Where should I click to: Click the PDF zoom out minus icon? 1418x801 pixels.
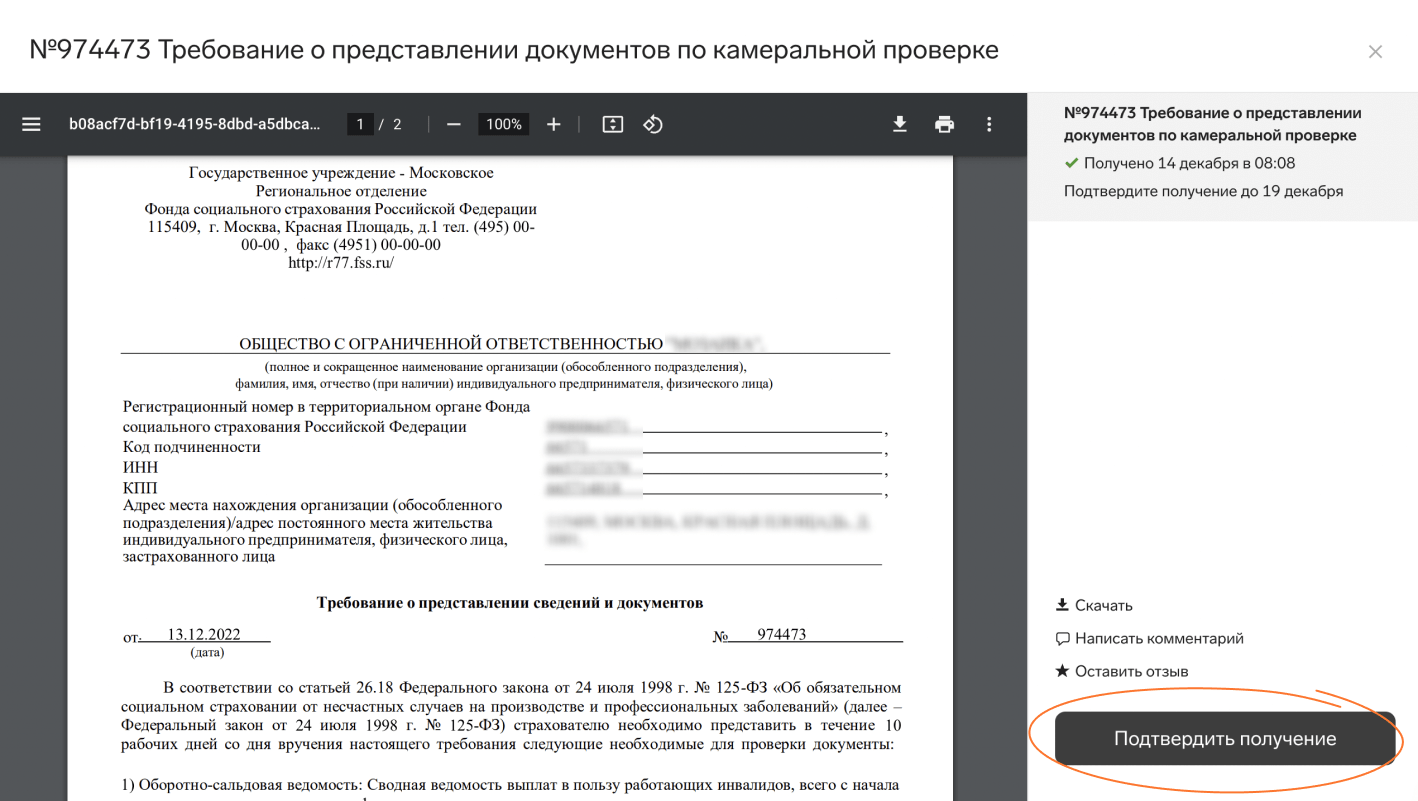click(454, 124)
